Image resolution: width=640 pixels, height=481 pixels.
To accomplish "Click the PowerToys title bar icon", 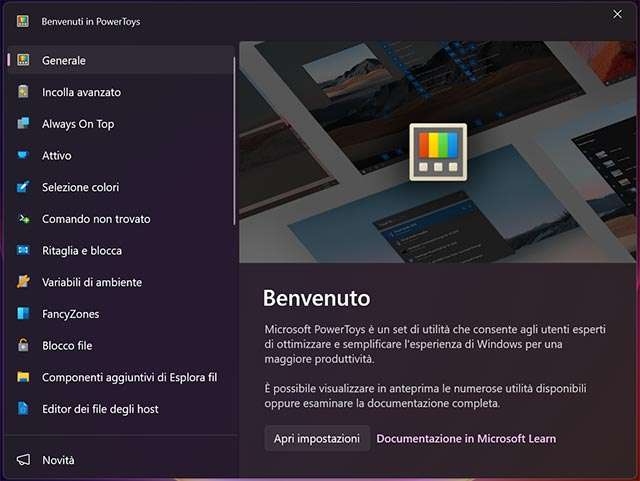I will 23,21.
